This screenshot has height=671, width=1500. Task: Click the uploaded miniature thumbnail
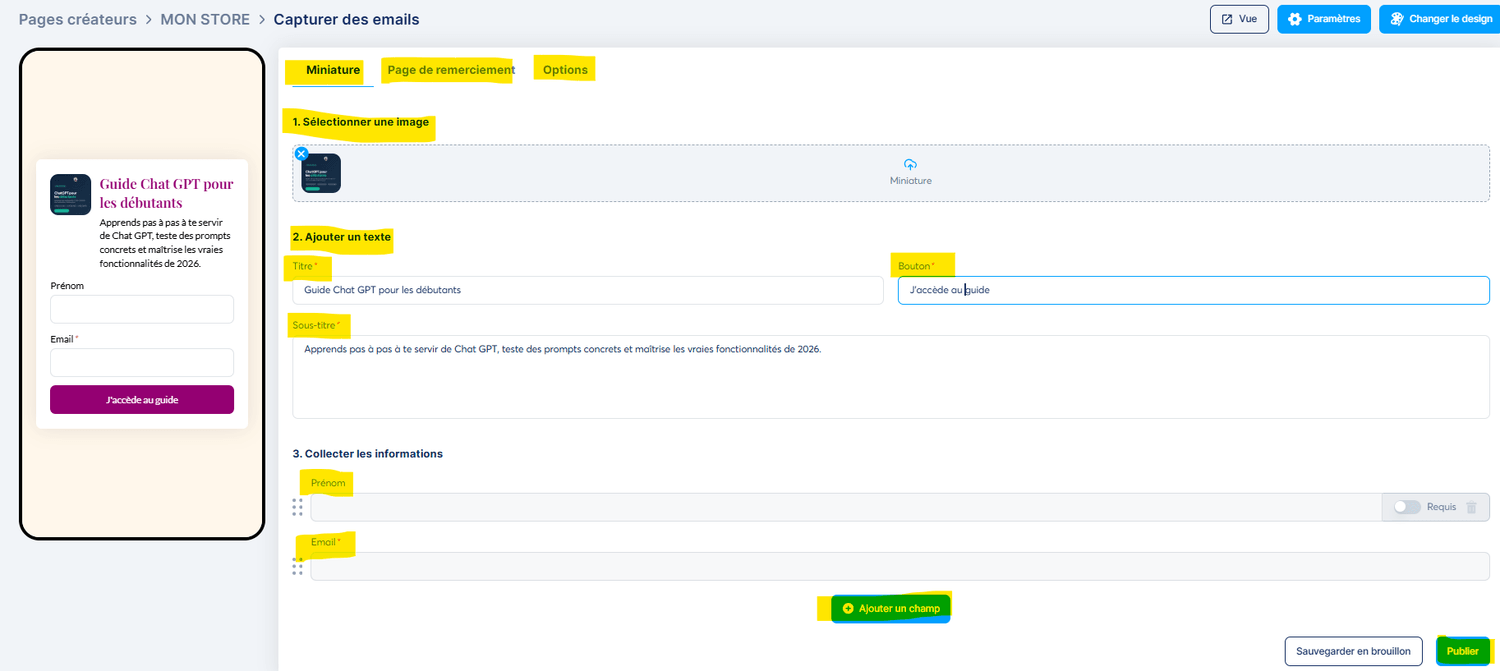pyautogui.click(x=321, y=173)
